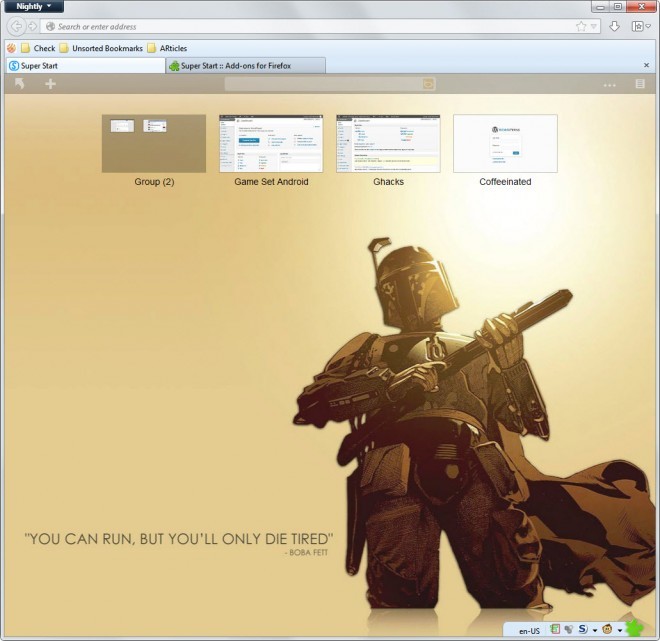This screenshot has height=641, width=660.
Task: Click the Coffeeinated label
Action: (x=505, y=182)
